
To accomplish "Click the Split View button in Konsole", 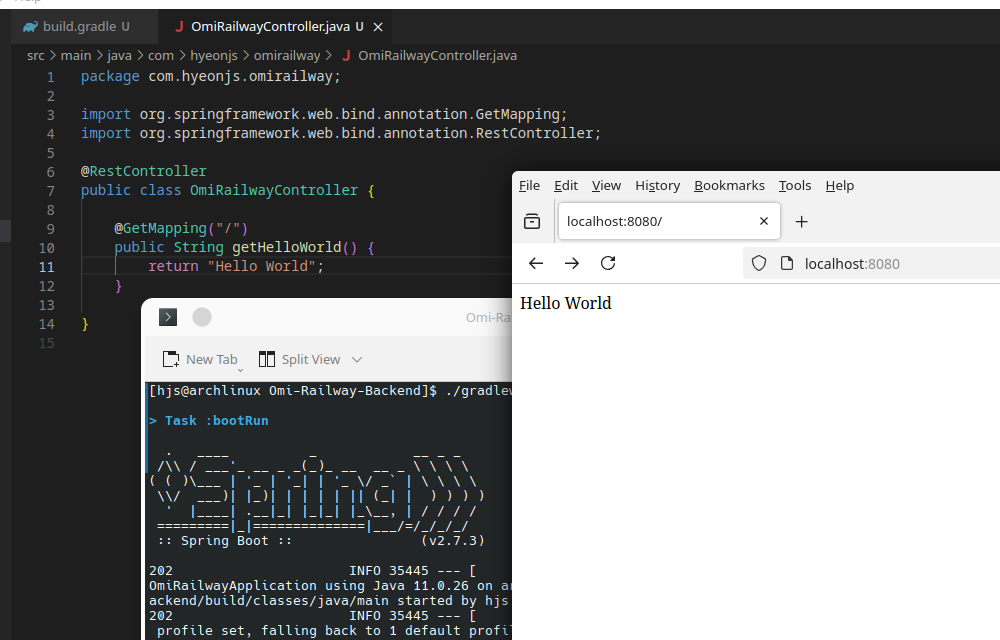I will tap(299, 360).
